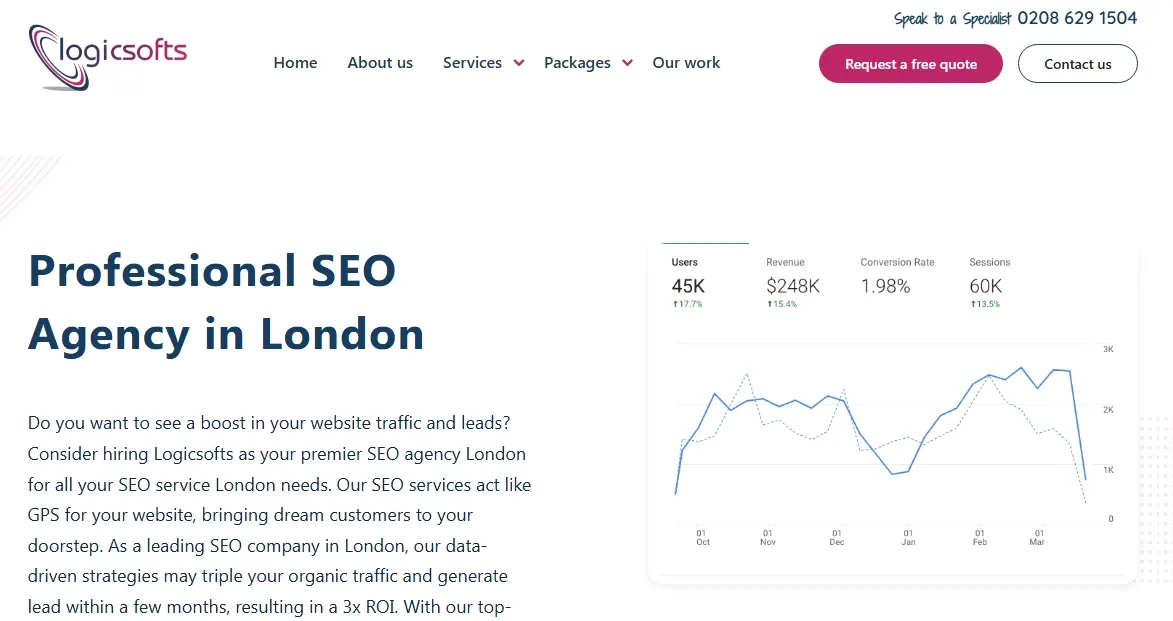Click the Professional SEO Agency heading

(226, 302)
